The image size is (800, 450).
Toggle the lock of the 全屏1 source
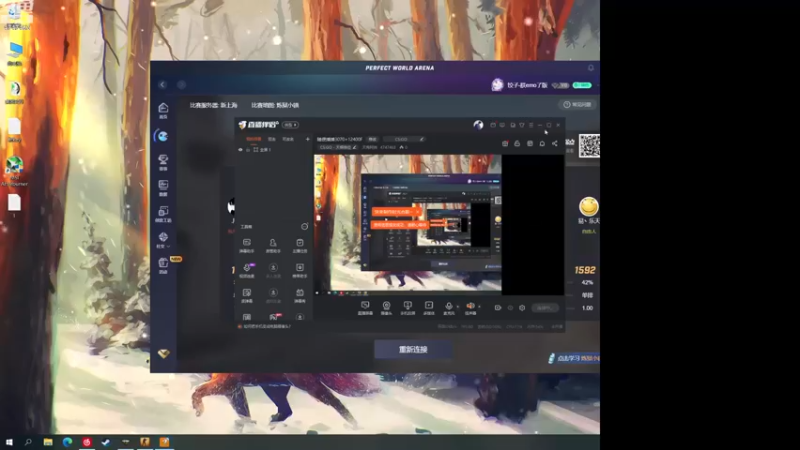tap(248, 149)
